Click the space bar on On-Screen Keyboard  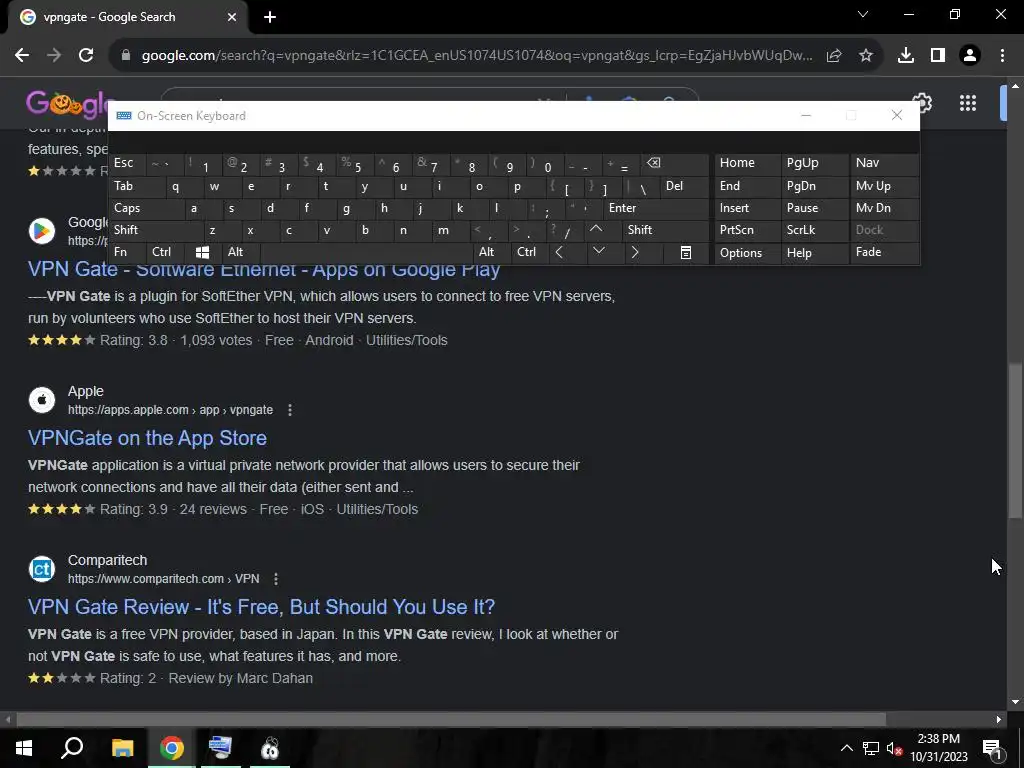367,252
